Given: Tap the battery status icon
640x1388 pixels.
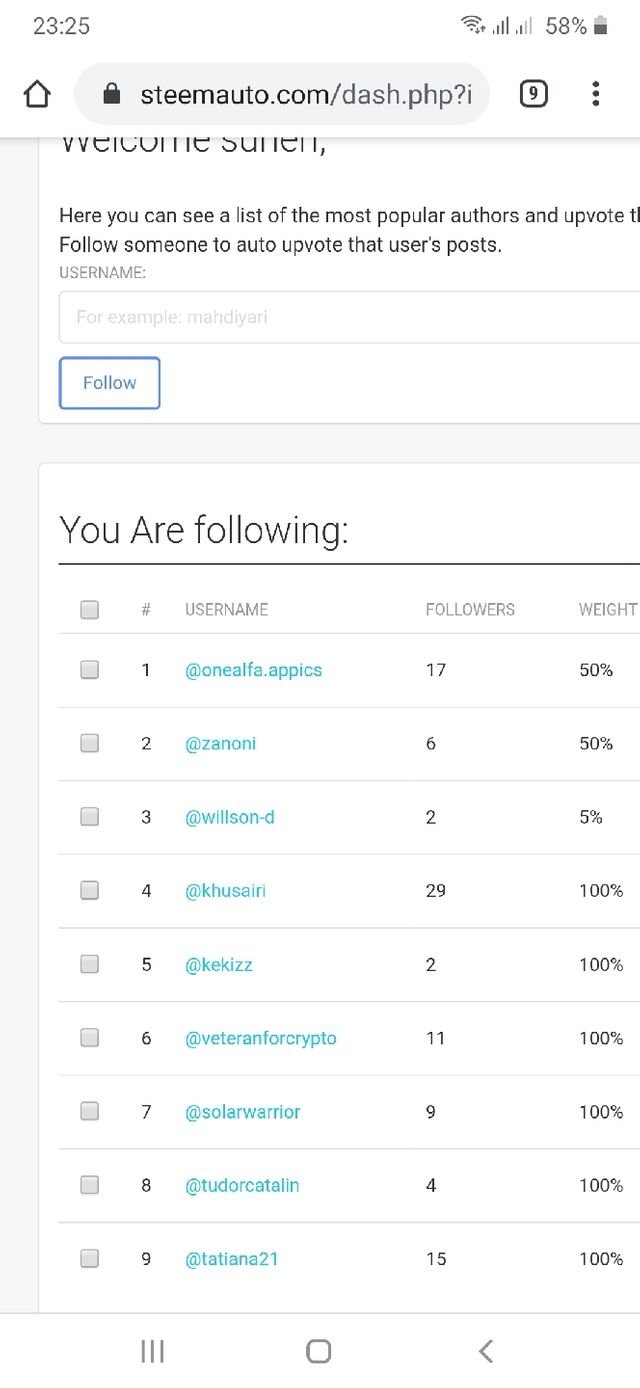Looking at the screenshot, I should (601, 27).
